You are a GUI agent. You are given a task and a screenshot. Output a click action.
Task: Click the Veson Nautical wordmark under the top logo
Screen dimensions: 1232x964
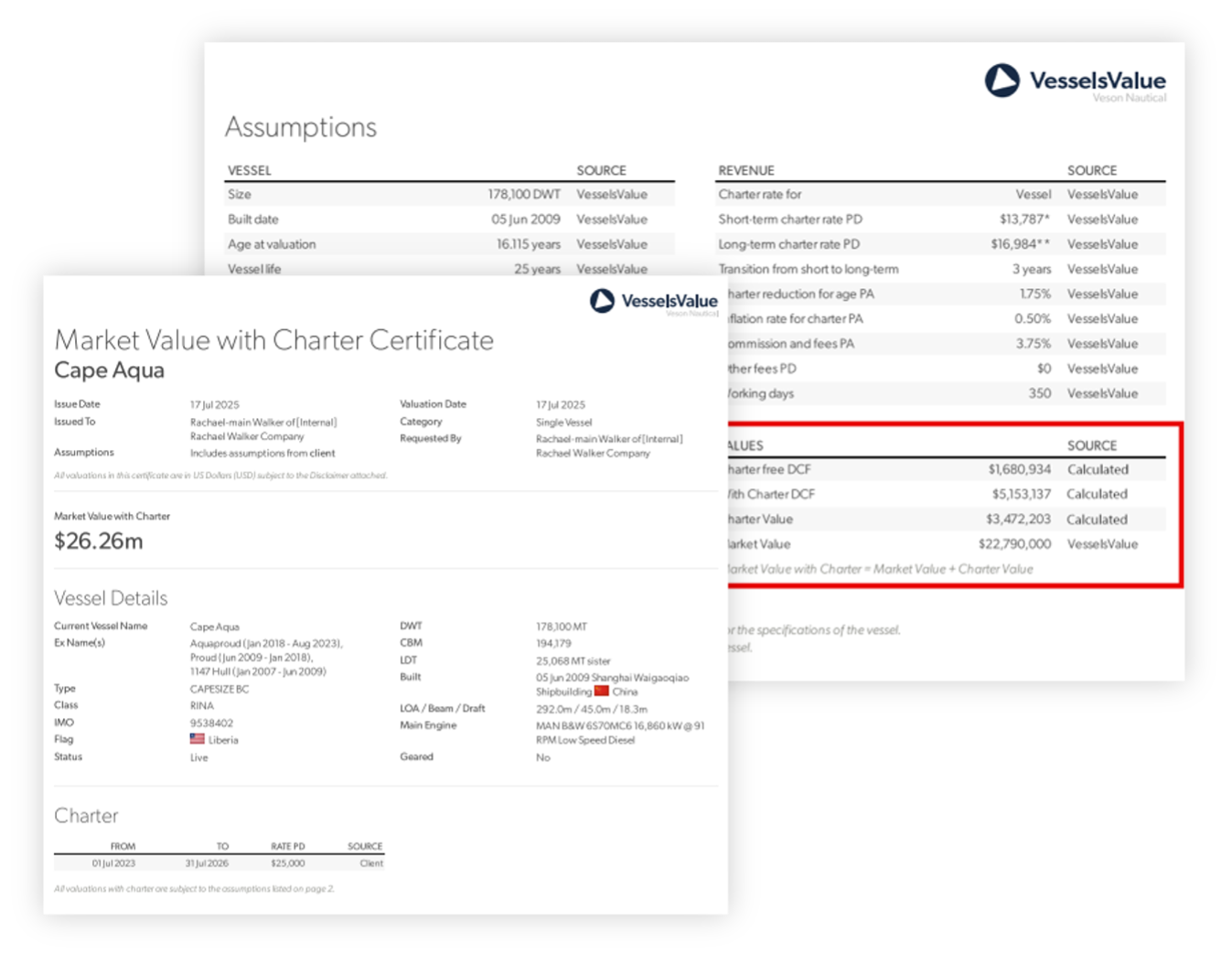point(1130,97)
